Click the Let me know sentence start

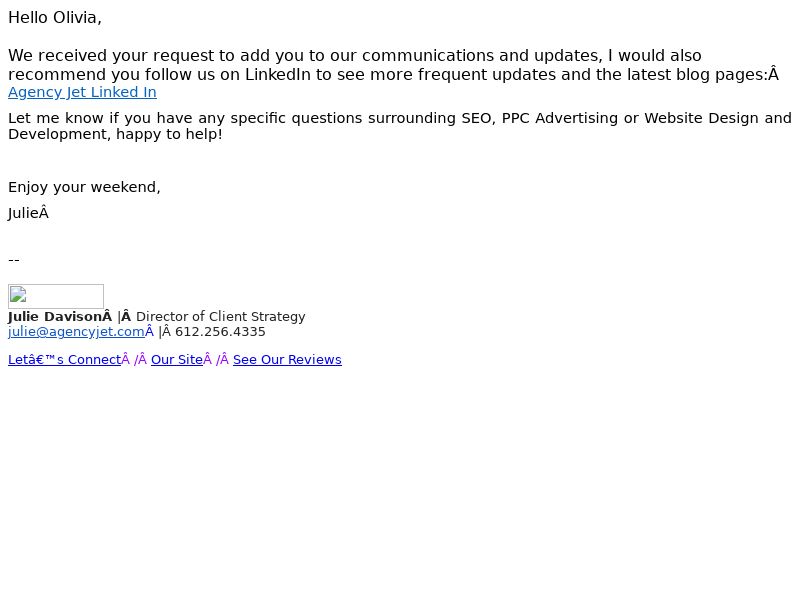pos(61,118)
